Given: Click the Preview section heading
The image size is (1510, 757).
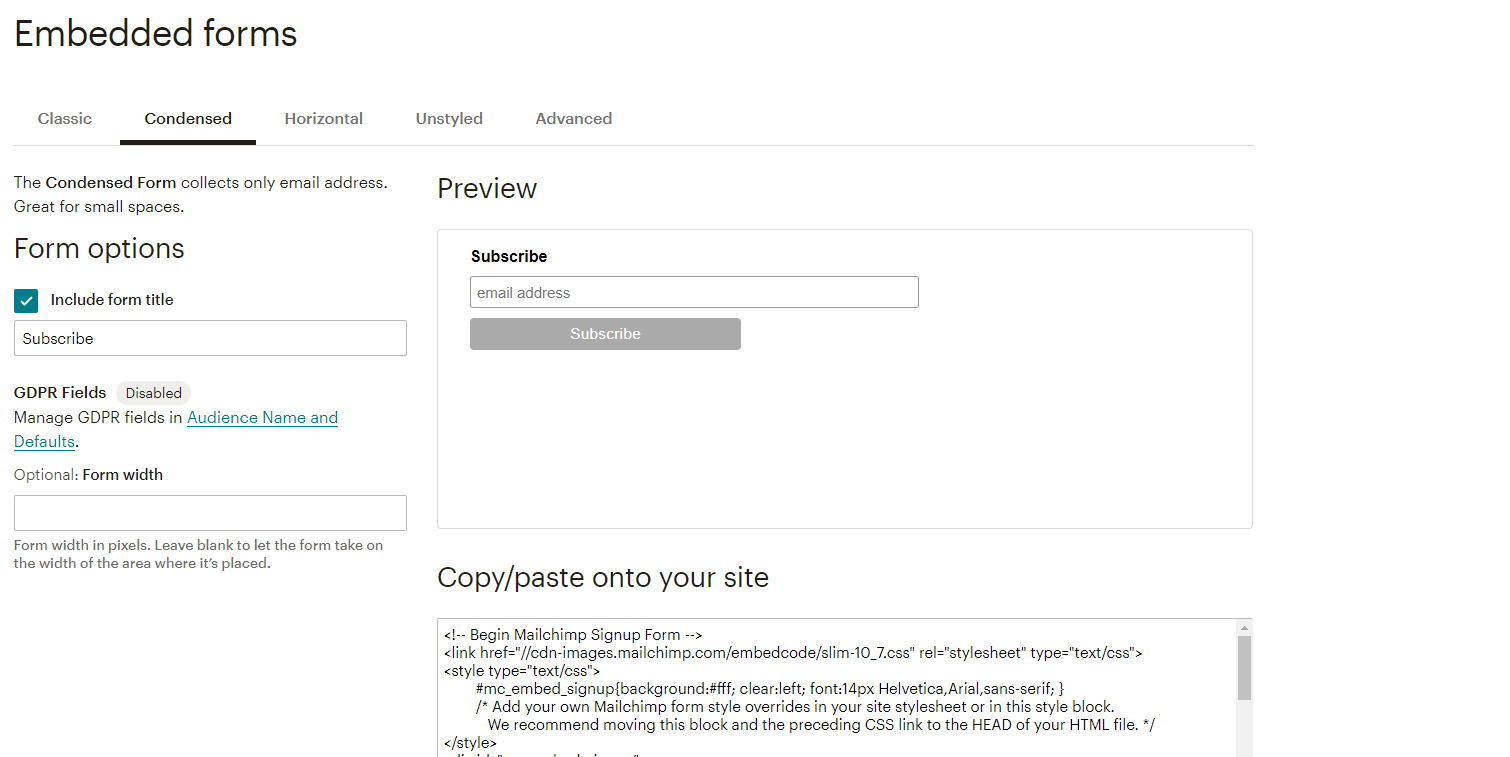Looking at the screenshot, I should click(487, 189).
